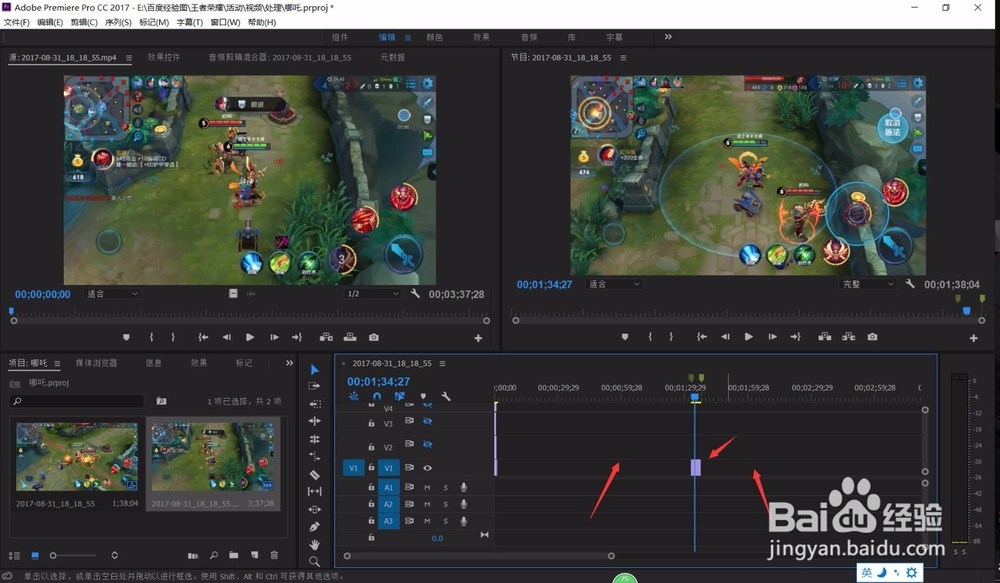Open button editor plus in Source monitor
Image resolution: width=1000 pixels, height=583 pixels.
(478, 338)
